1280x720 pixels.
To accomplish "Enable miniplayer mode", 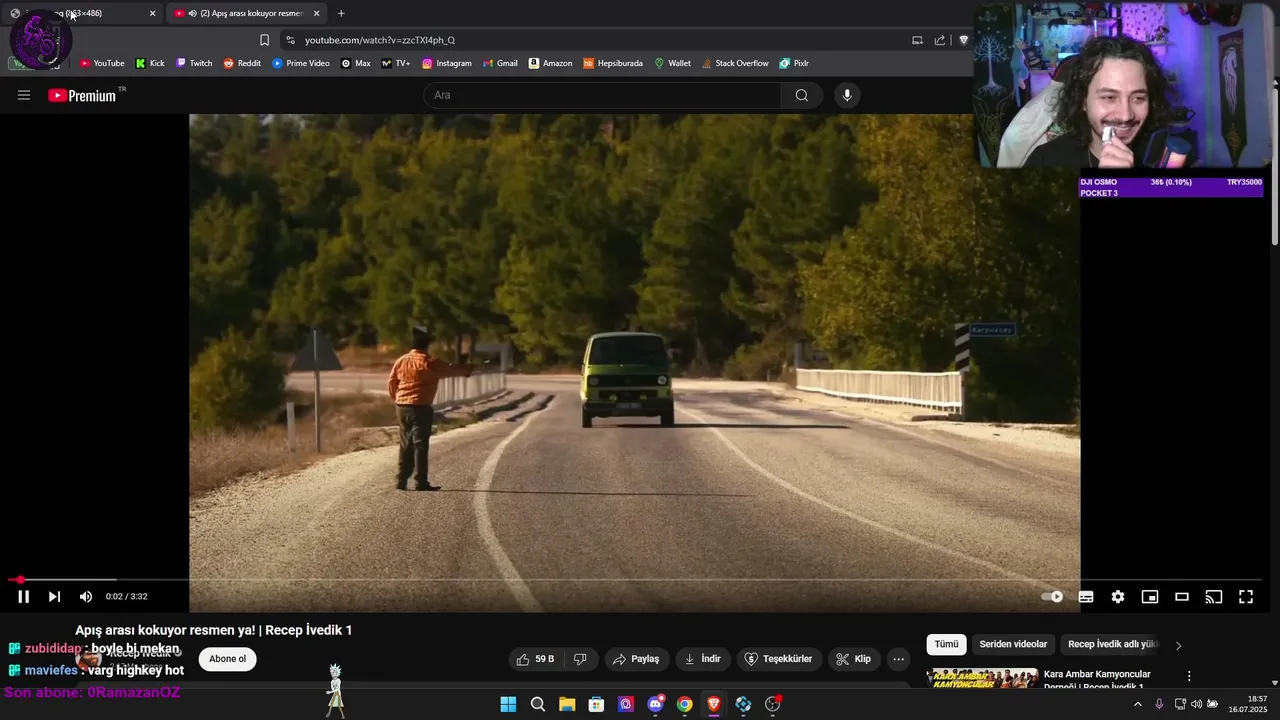I will 1150,597.
